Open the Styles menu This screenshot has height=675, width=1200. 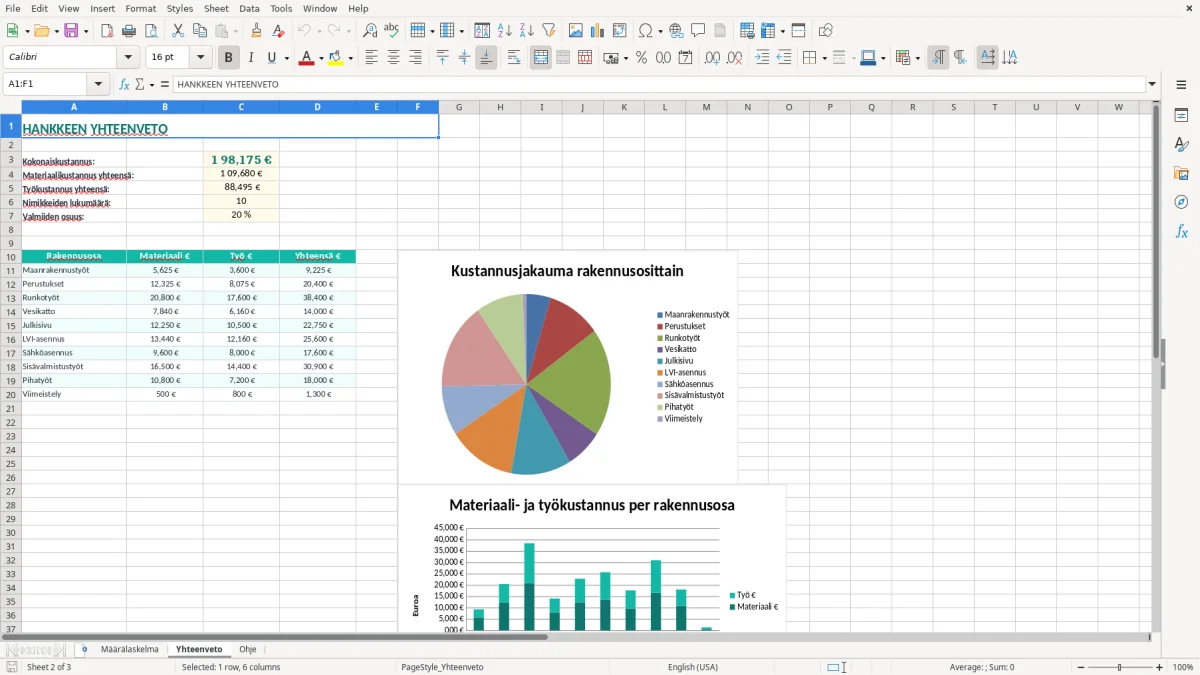pyautogui.click(x=180, y=8)
